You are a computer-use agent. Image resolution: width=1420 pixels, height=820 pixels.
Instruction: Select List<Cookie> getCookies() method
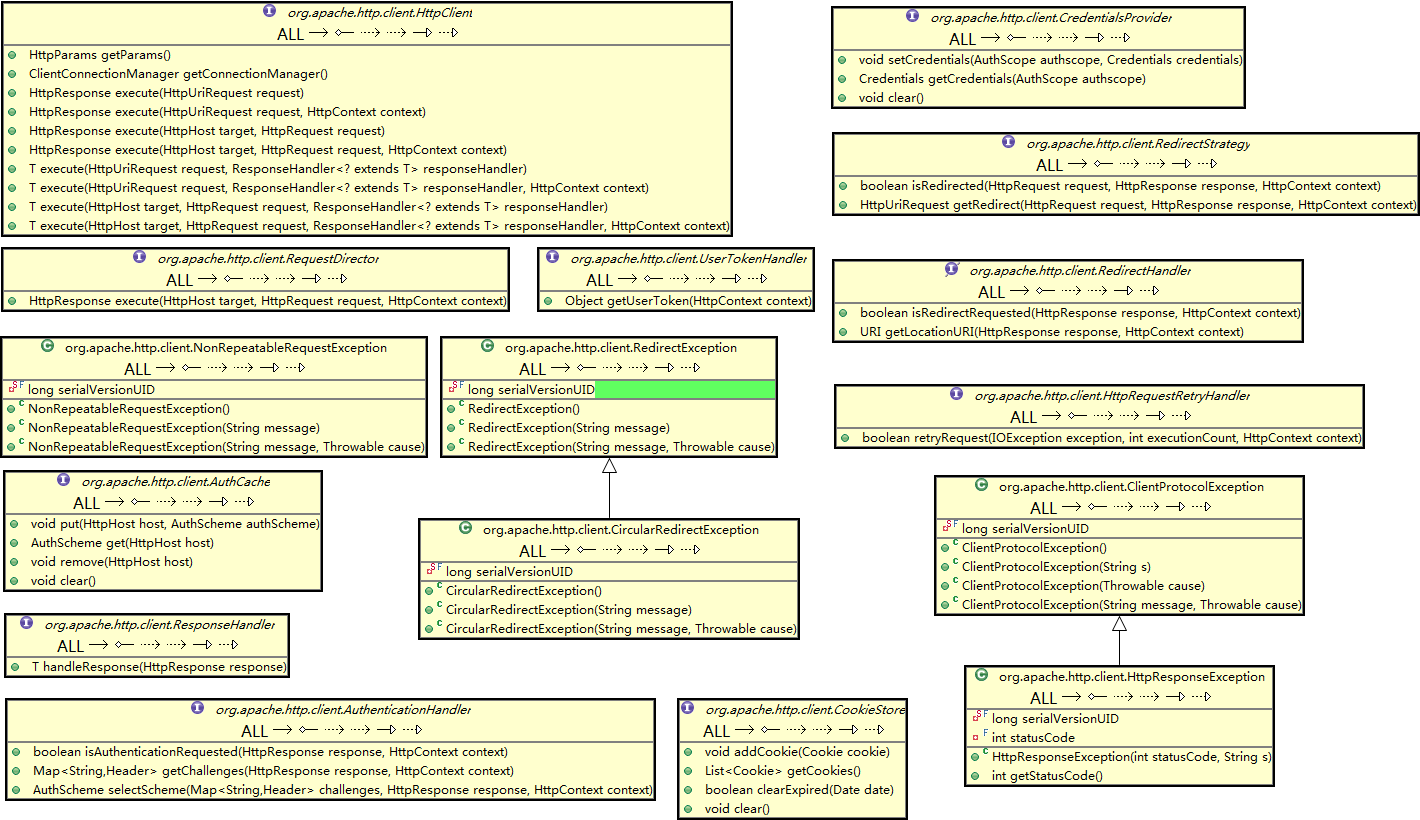[782, 771]
